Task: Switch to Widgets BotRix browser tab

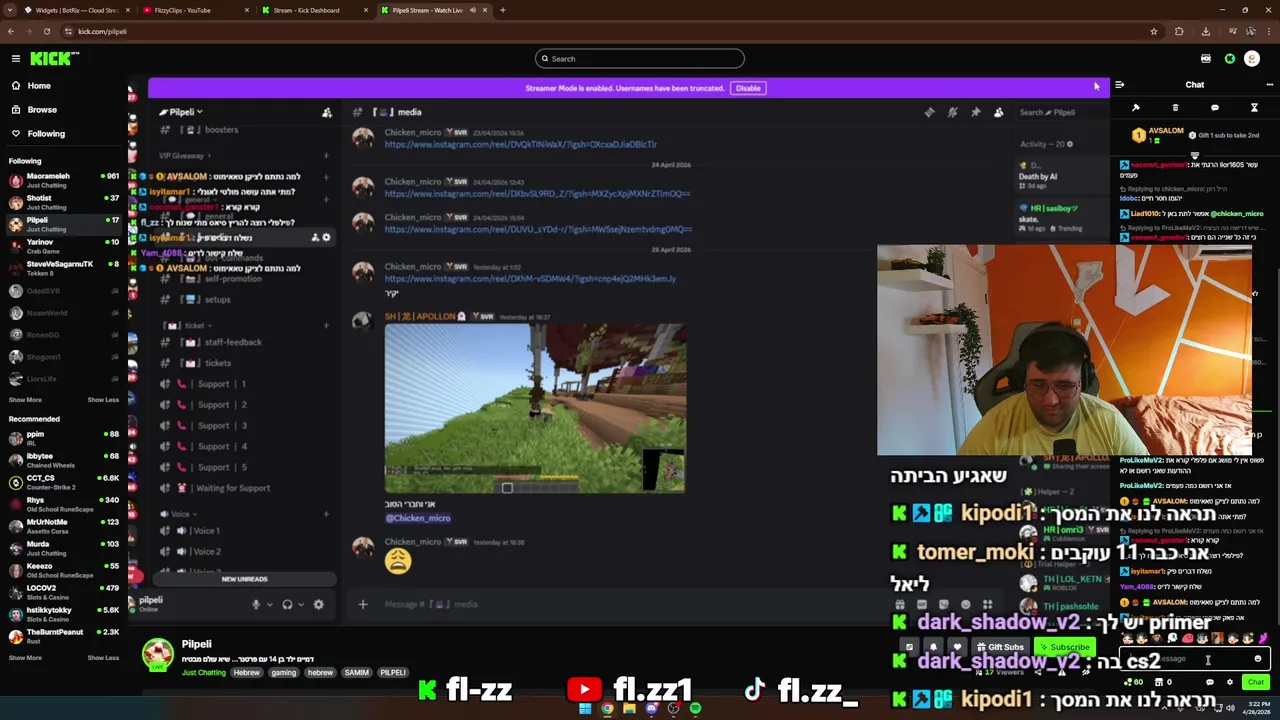Action: click(x=75, y=10)
